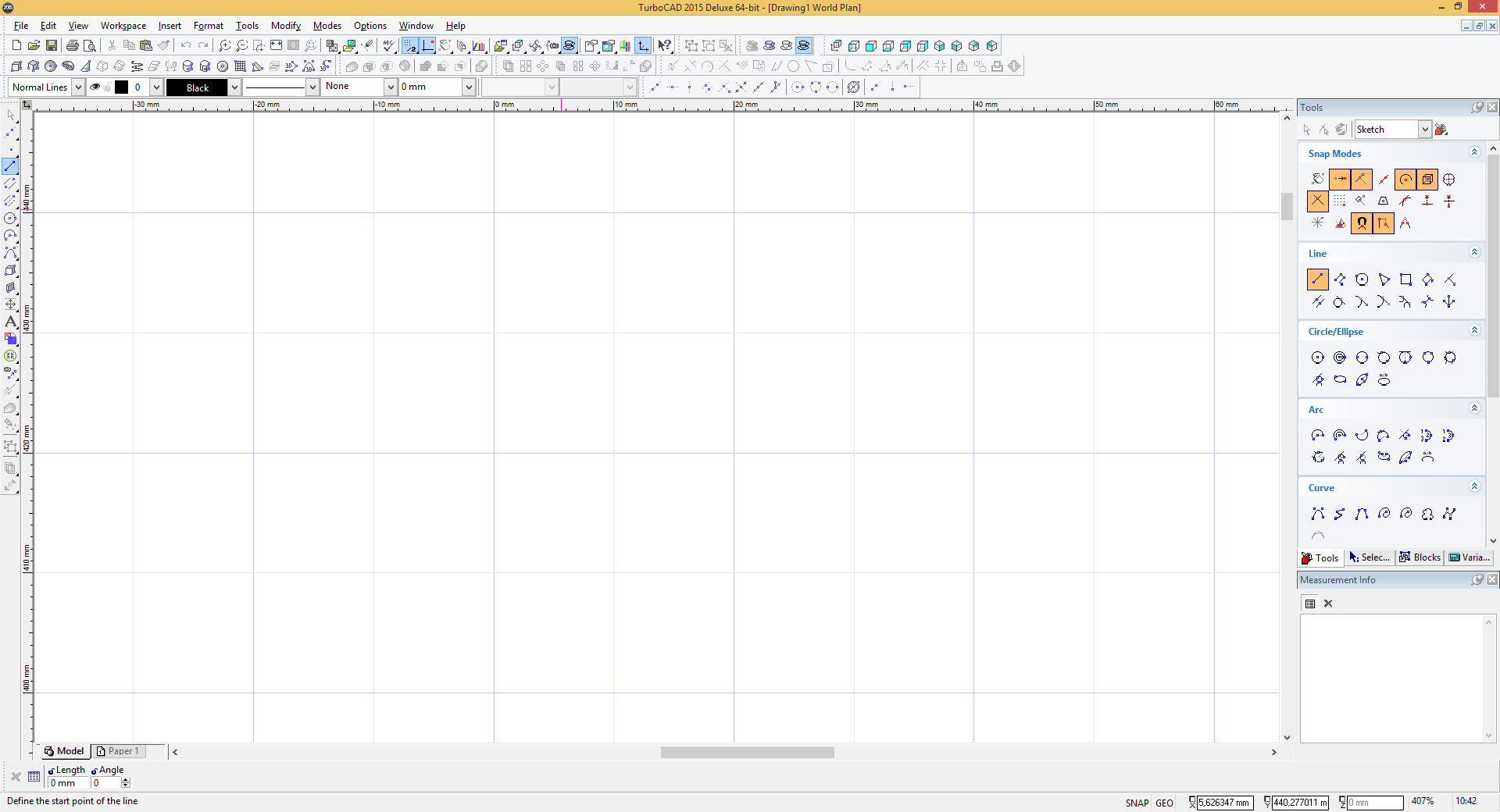1500x812 pixels.
Task: Click the Zoom In magnifier icon
Action: [224, 46]
